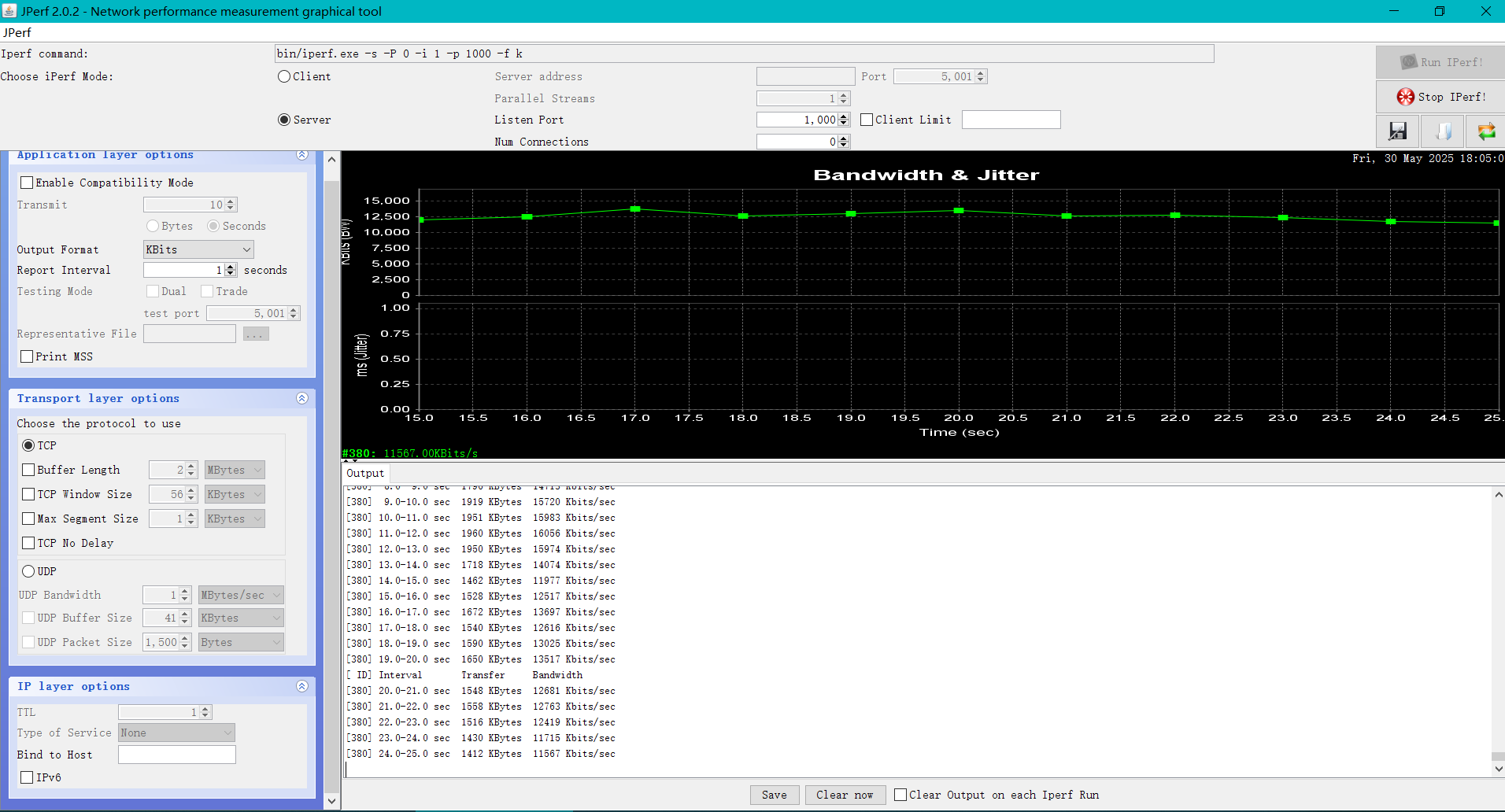Enable the Buffer Length checkbox
The image size is (1505, 812).
click(28, 470)
